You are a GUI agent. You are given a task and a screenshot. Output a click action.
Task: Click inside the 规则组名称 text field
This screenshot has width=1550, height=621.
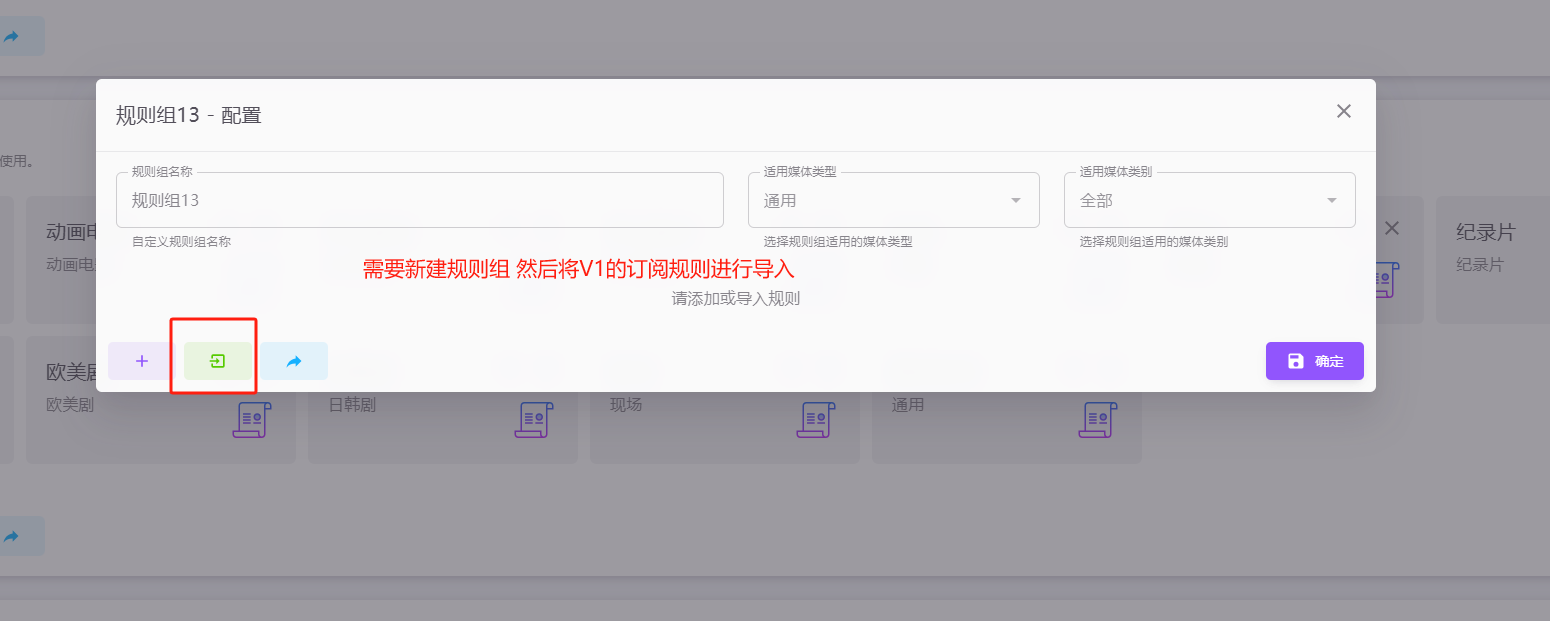pyautogui.click(x=419, y=200)
